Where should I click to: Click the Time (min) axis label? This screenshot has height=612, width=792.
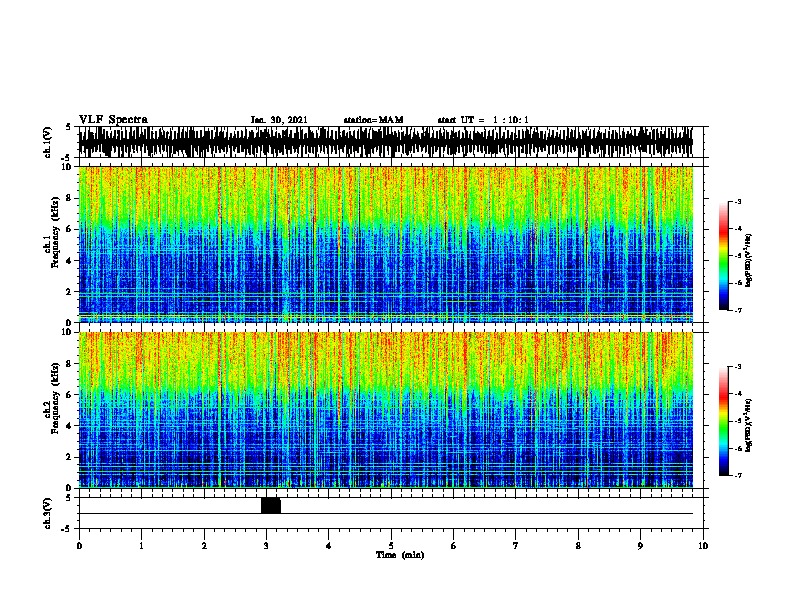(400, 555)
